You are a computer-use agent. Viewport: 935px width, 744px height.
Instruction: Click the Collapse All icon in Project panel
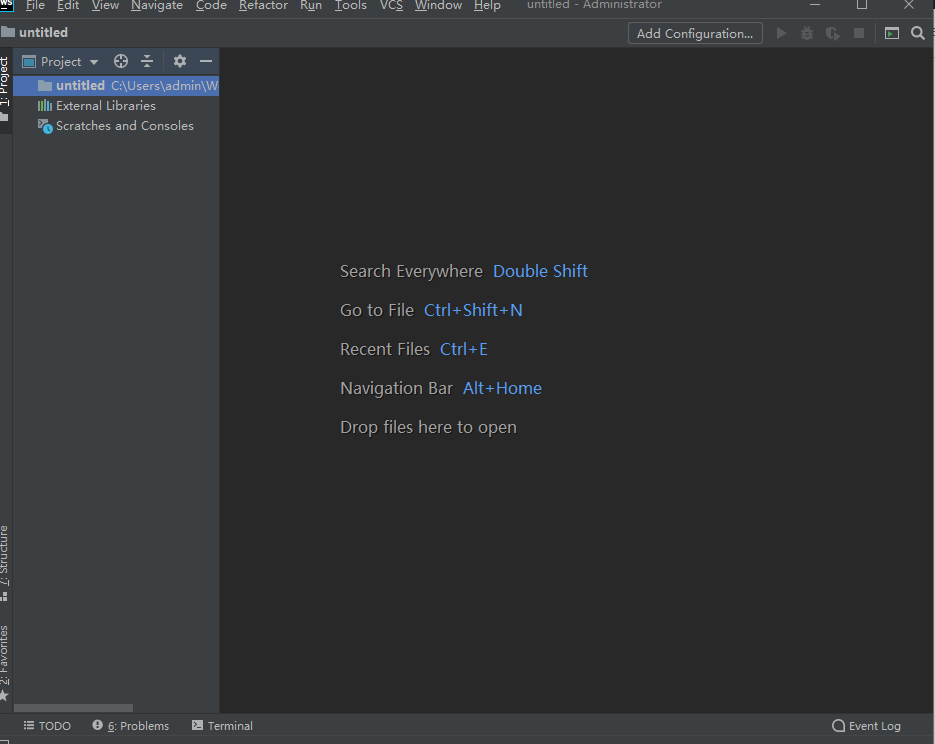pyautogui.click(x=147, y=61)
